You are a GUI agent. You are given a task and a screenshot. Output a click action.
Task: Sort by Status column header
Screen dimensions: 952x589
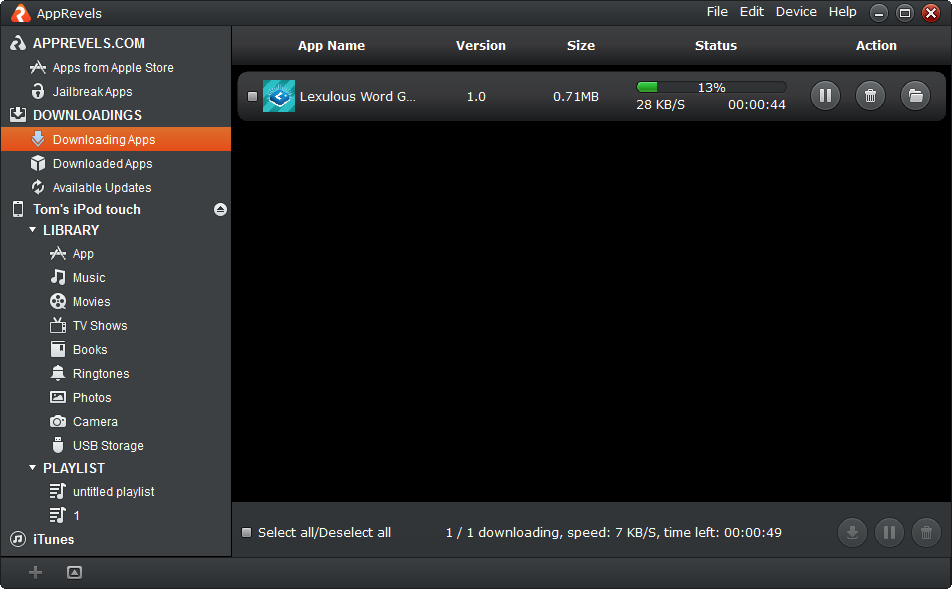tap(716, 46)
